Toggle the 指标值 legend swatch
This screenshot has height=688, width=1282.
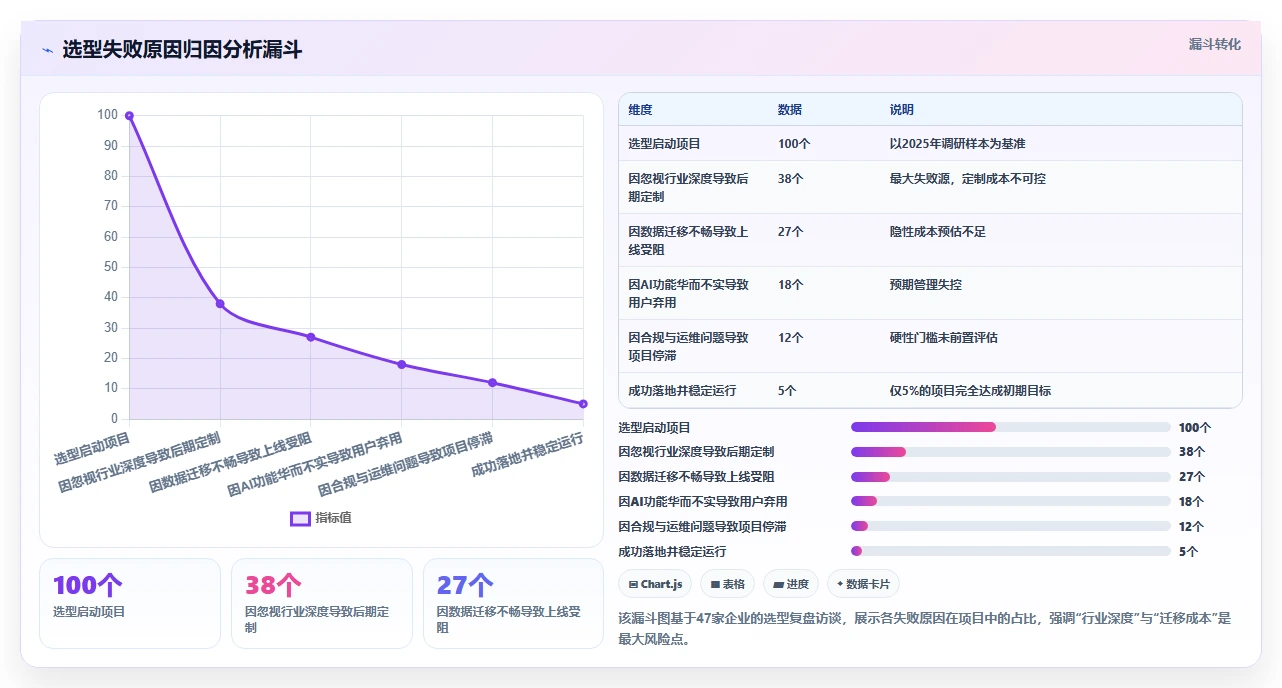click(300, 518)
